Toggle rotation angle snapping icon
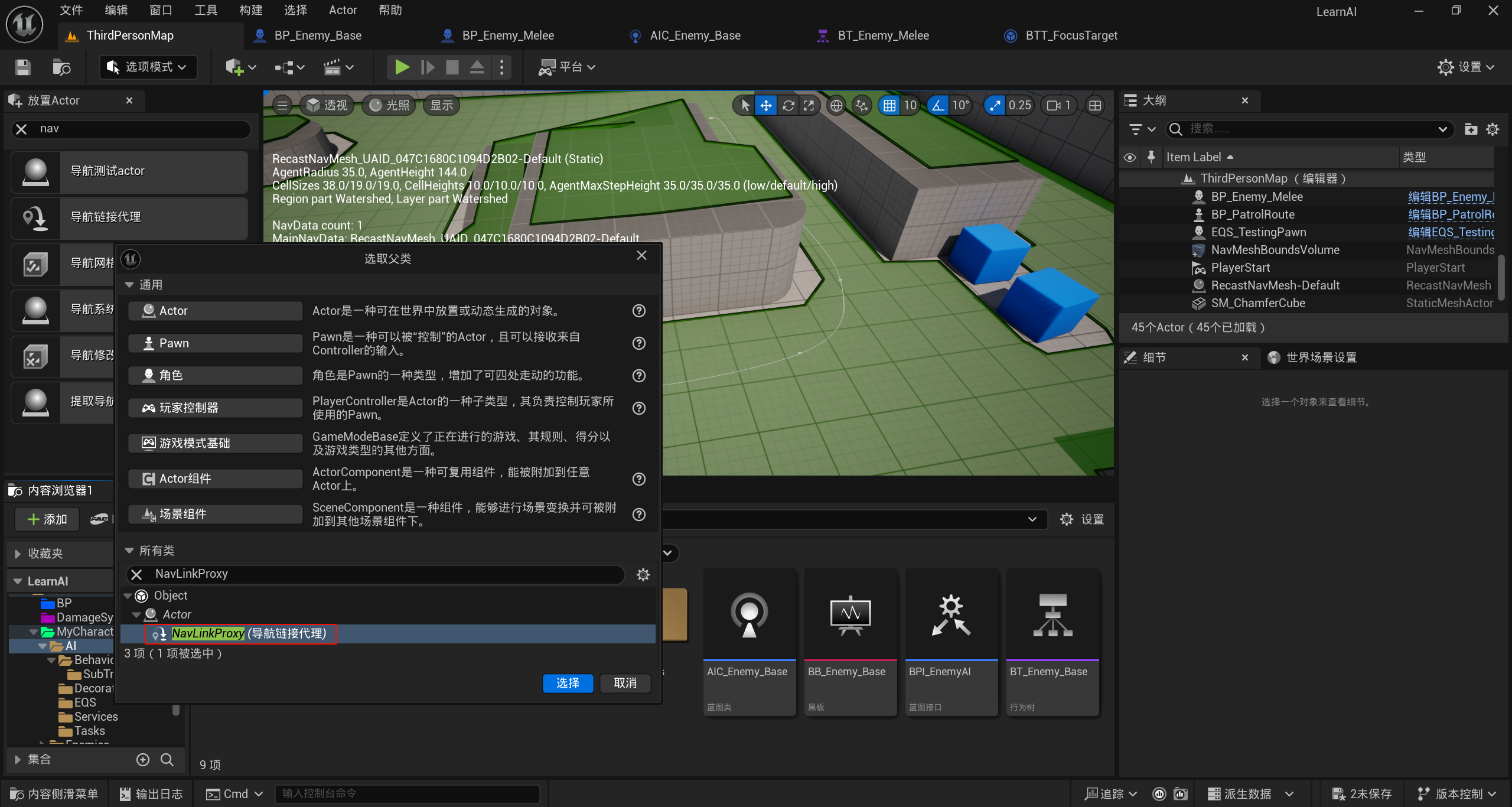This screenshot has width=1512, height=807. pos(937,105)
